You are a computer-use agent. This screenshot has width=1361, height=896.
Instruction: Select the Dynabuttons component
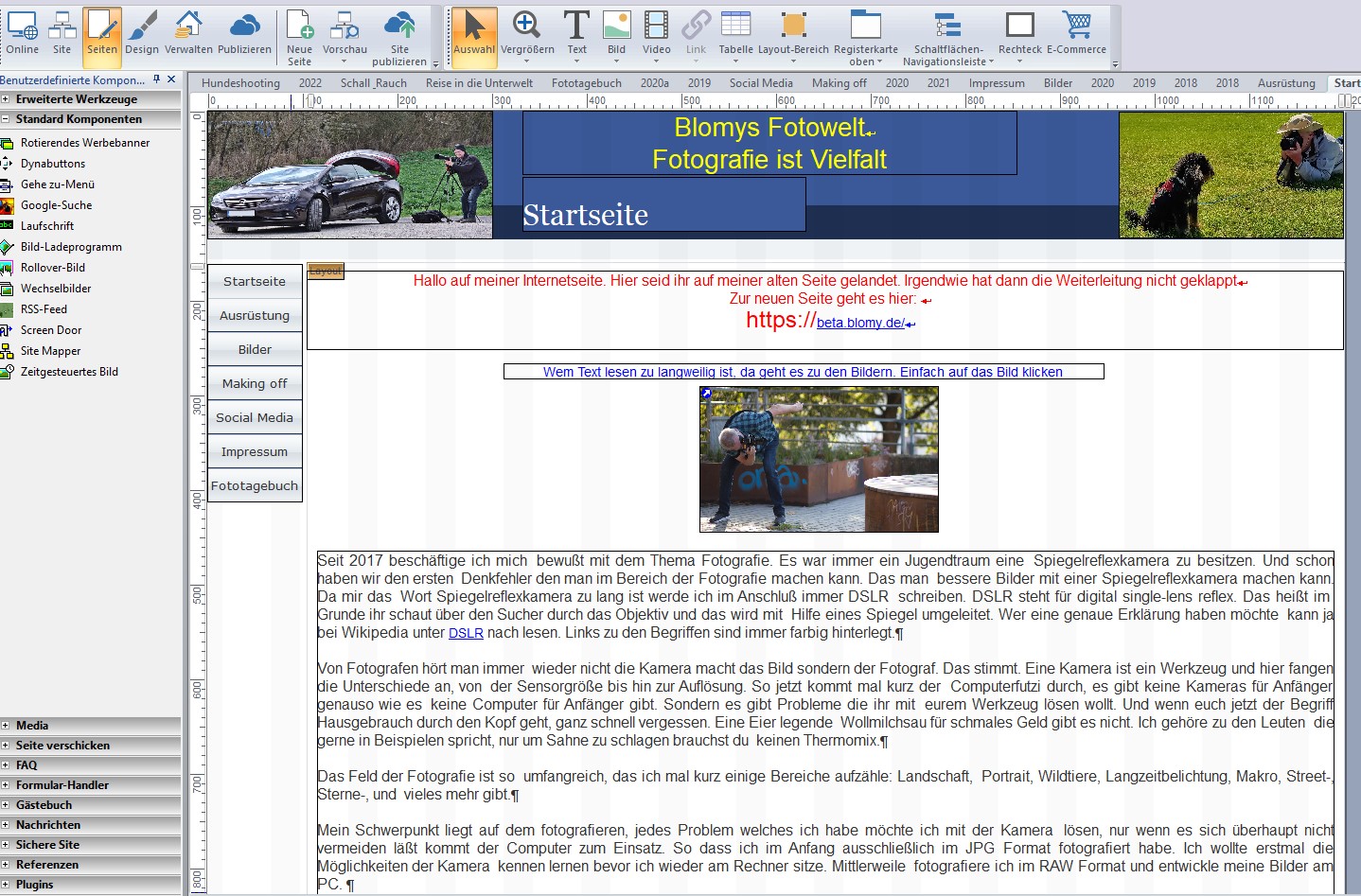(x=53, y=164)
